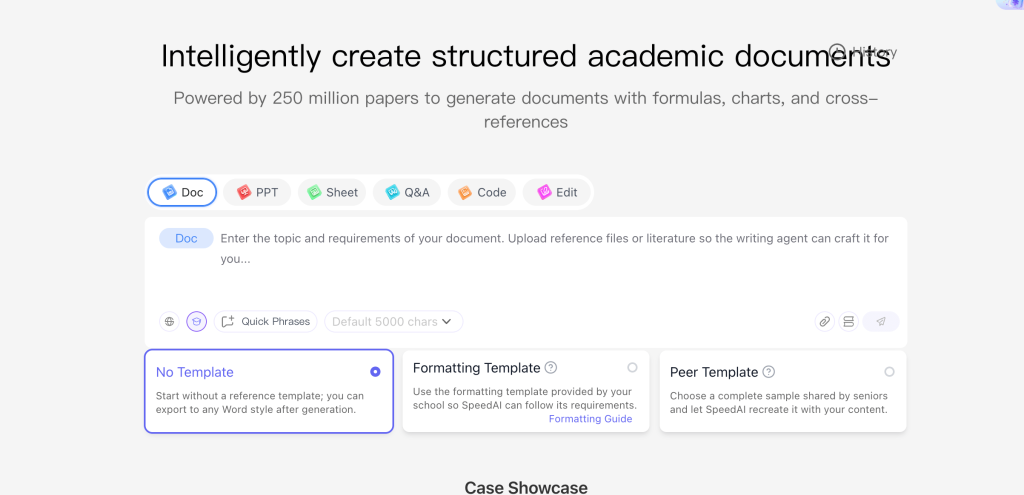Click the send paper-plane button
The image size is (1024, 495).
pos(881,321)
